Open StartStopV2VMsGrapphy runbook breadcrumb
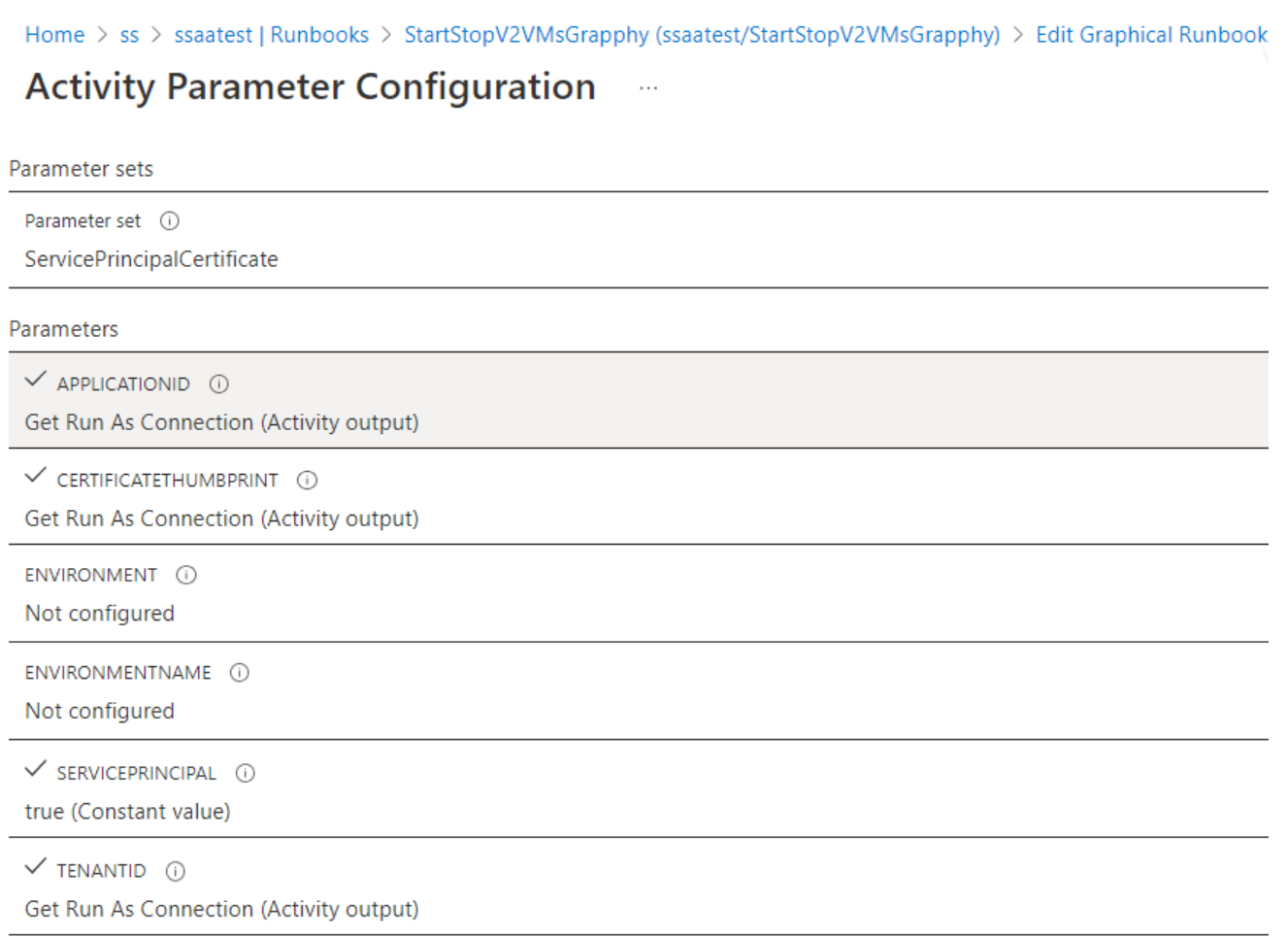The image size is (1288, 937). [x=702, y=35]
